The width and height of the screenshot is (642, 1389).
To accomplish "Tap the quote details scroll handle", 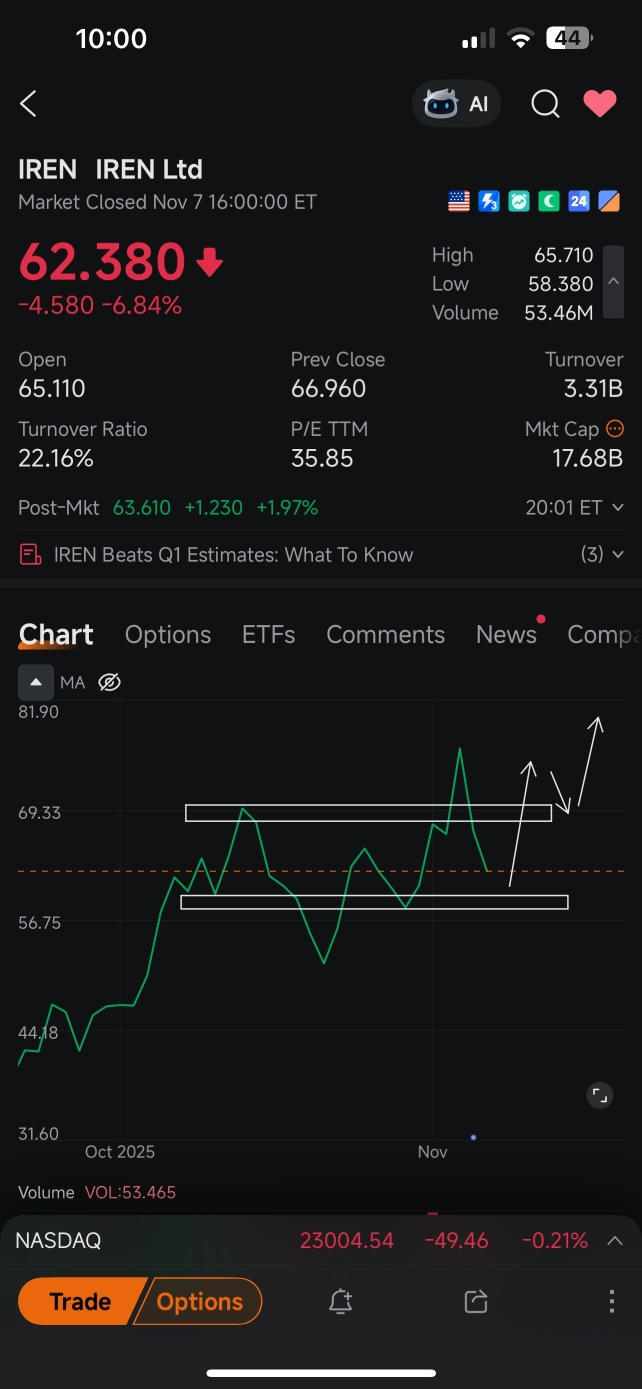I will click(613, 284).
